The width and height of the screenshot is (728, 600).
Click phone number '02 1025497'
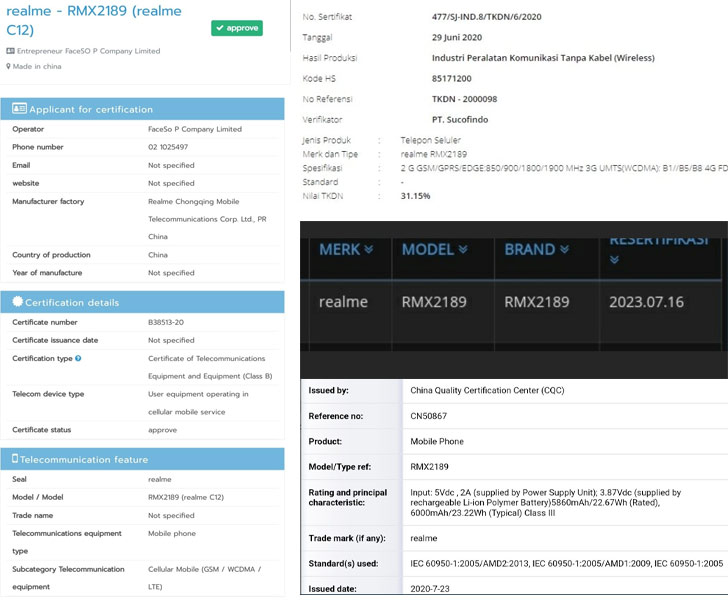(x=168, y=147)
